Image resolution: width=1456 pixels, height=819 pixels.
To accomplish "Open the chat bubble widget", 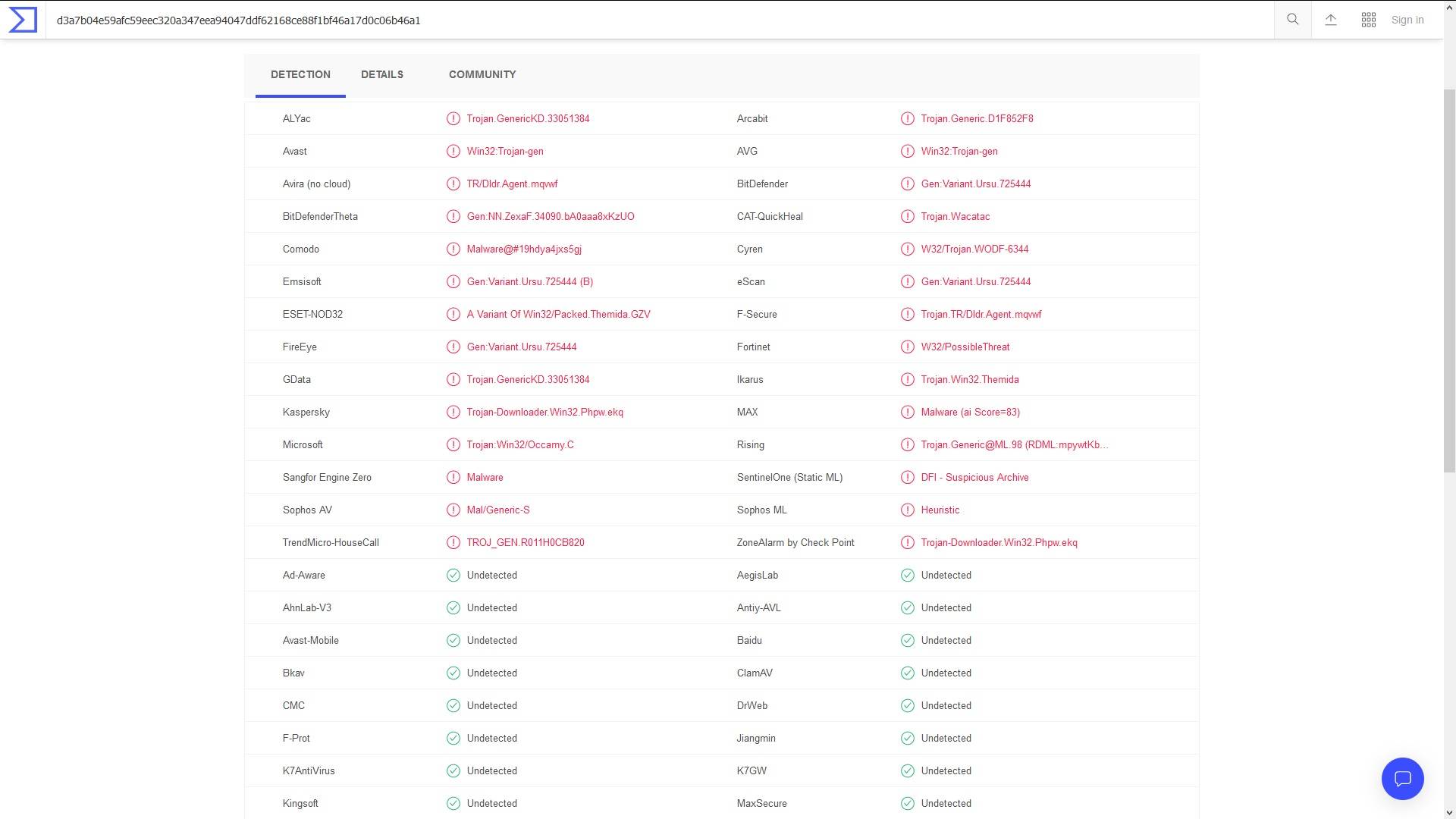I will click(1403, 779).
